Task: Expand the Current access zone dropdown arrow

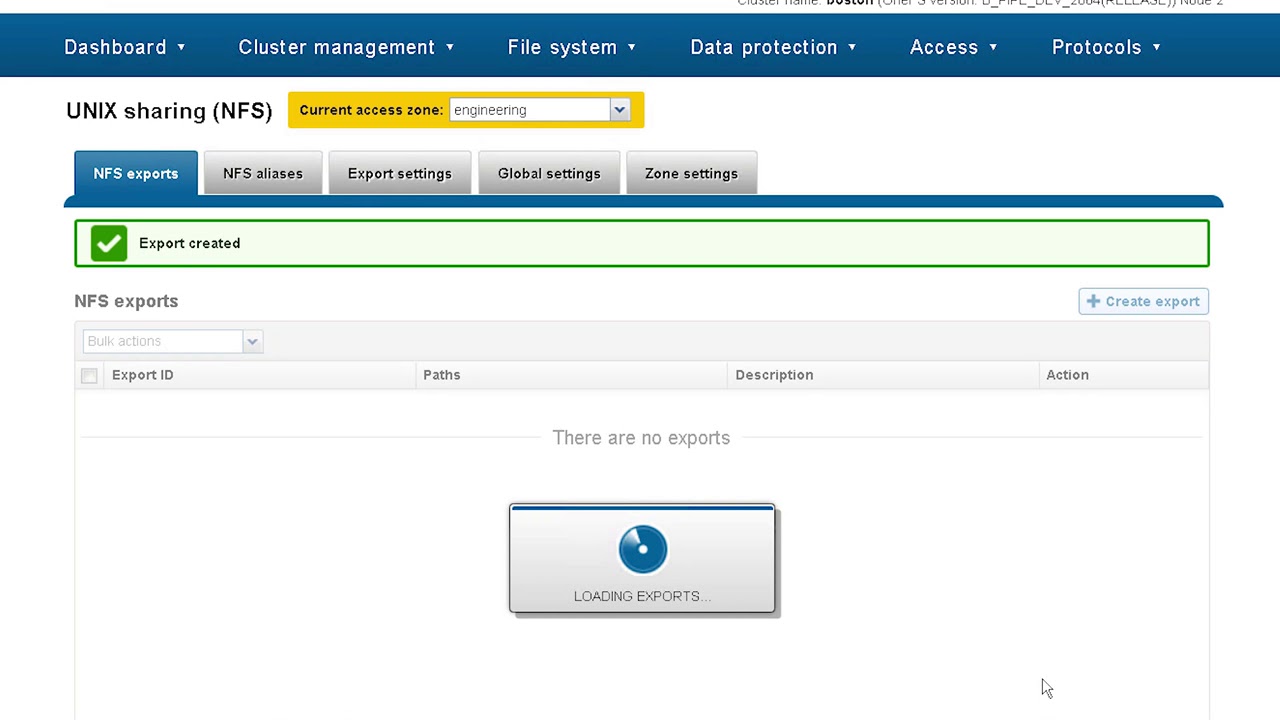Action: pos(619,110)
